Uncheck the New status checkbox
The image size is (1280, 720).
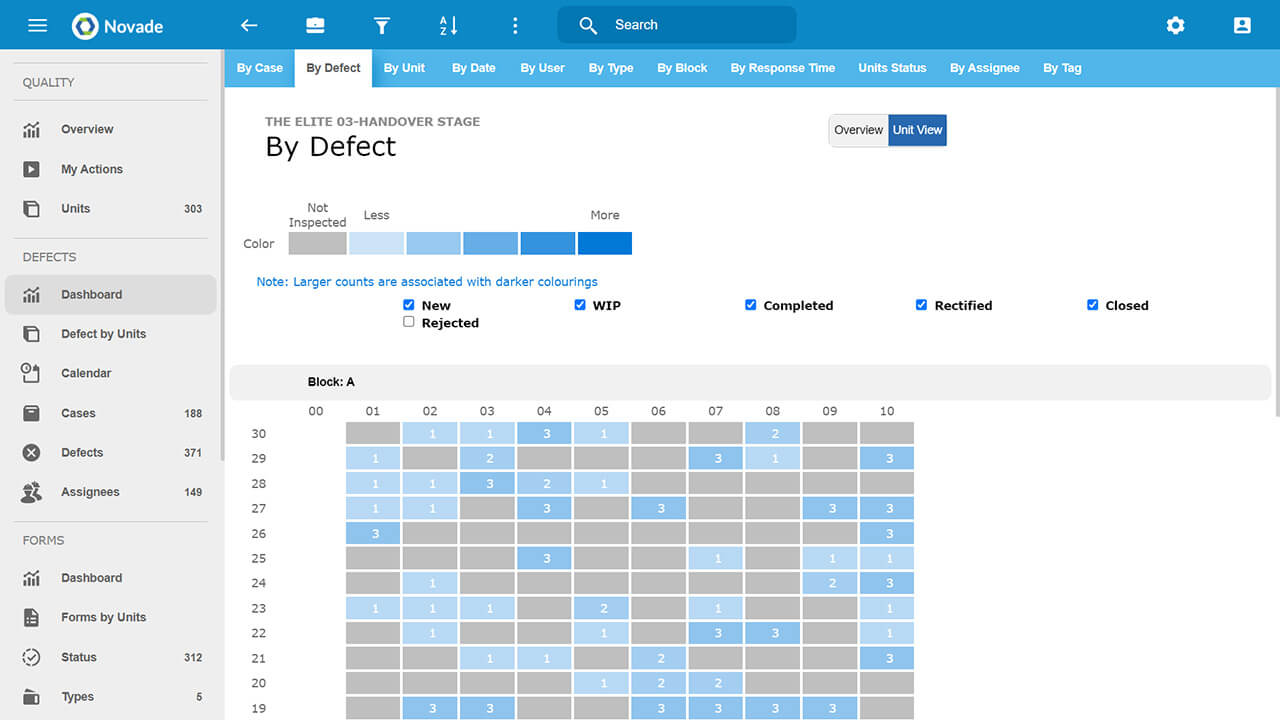(409, 305)
